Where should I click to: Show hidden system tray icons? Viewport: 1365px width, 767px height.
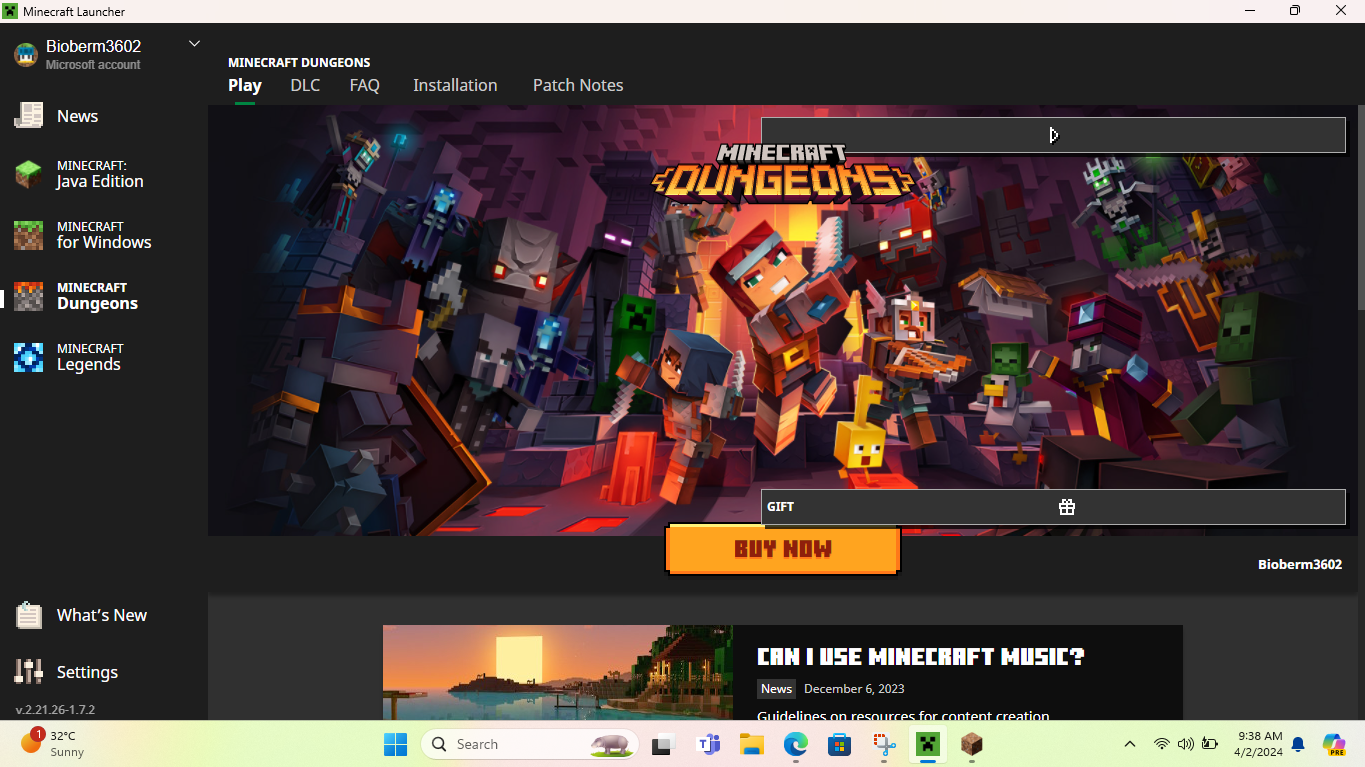pos(1130,744)
